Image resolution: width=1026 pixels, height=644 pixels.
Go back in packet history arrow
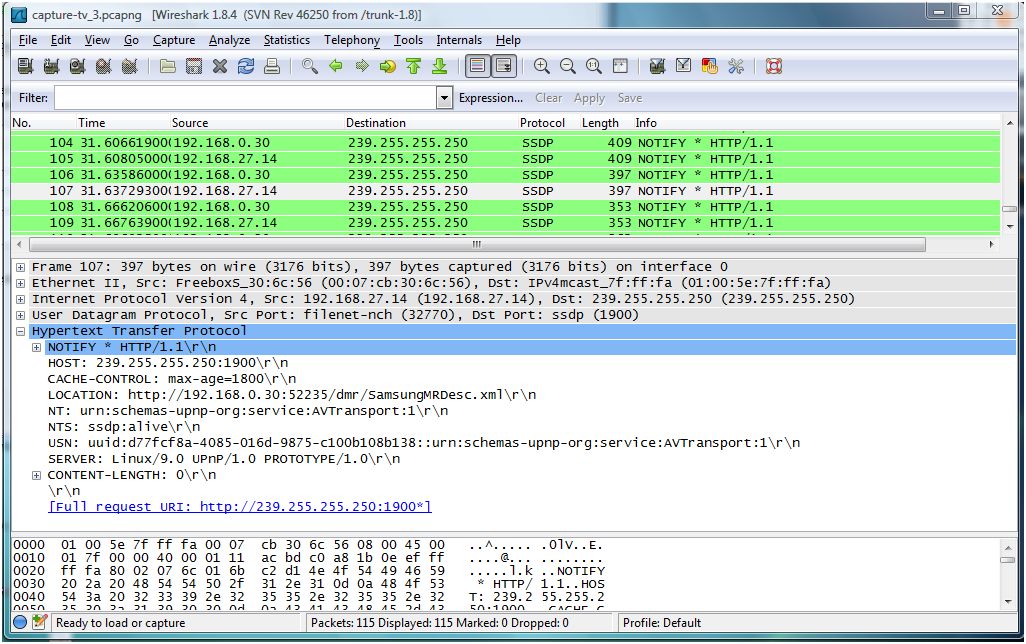coord(336,66)
